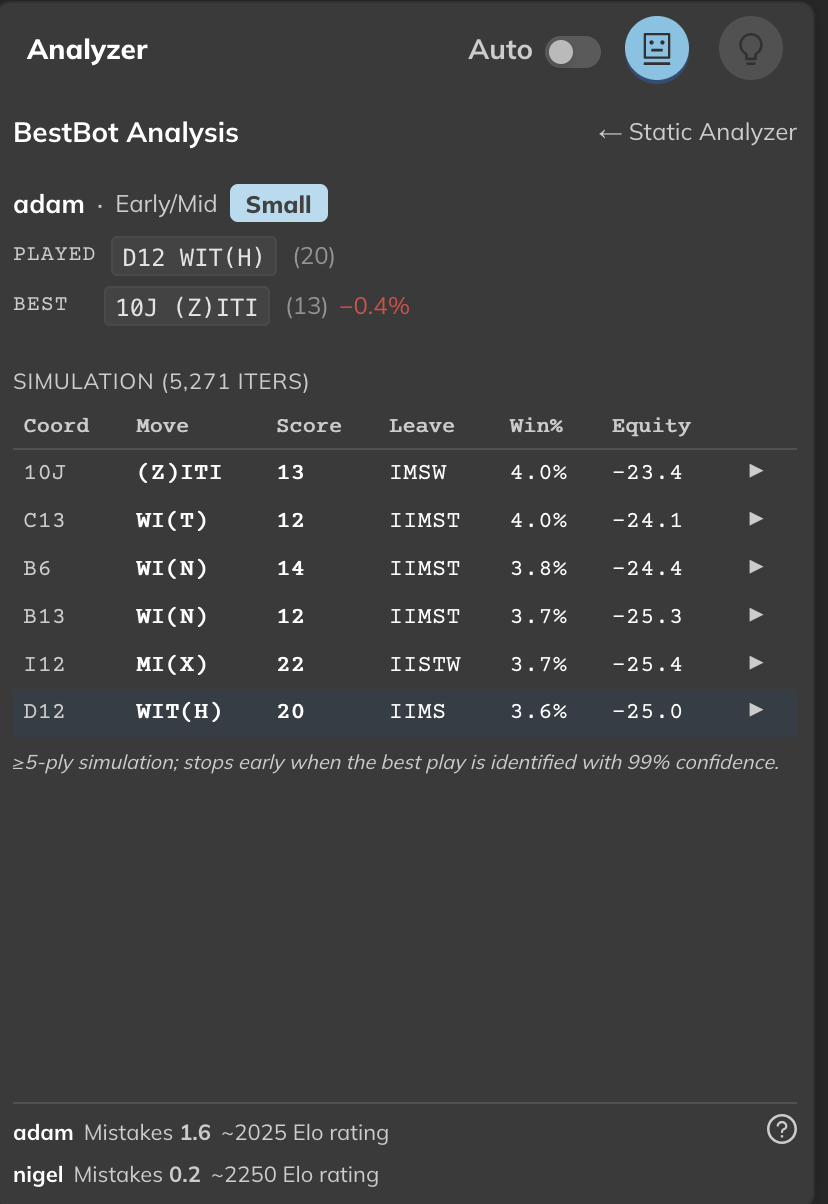Open the BestBot robot analysis icon

[x=657, y=49]
